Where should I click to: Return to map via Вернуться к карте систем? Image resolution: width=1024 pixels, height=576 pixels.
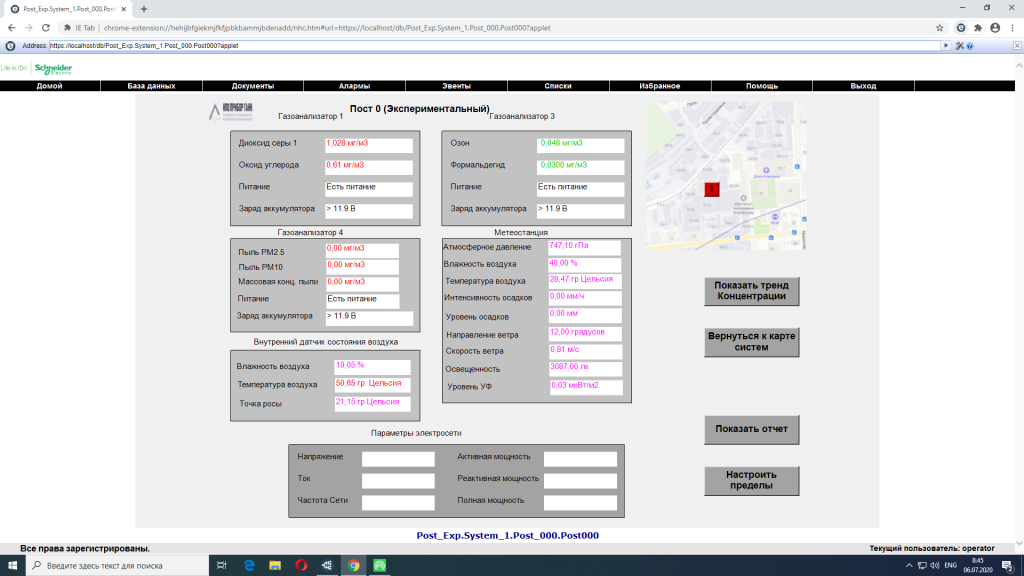[751, 342]
